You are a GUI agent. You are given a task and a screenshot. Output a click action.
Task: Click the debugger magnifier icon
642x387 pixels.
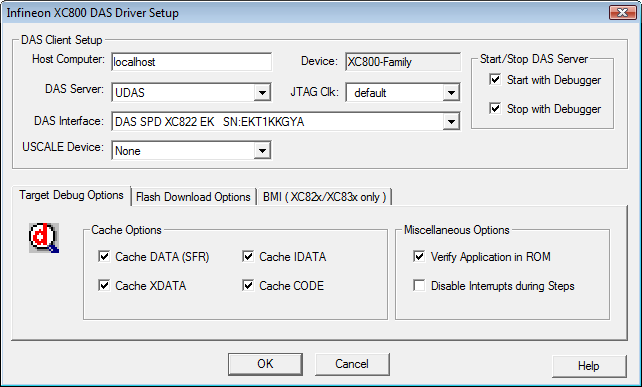pyautogui.click(x=44, y=238)
